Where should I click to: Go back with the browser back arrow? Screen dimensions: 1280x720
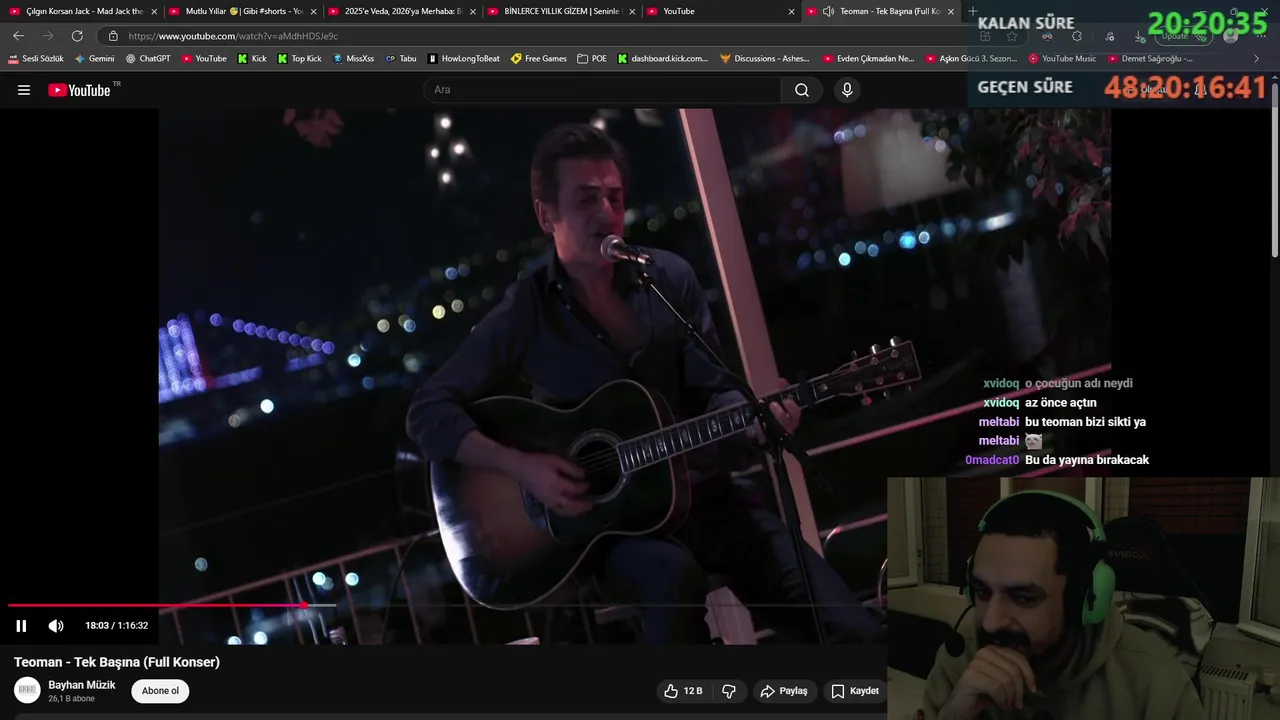(x=18, y=36)
